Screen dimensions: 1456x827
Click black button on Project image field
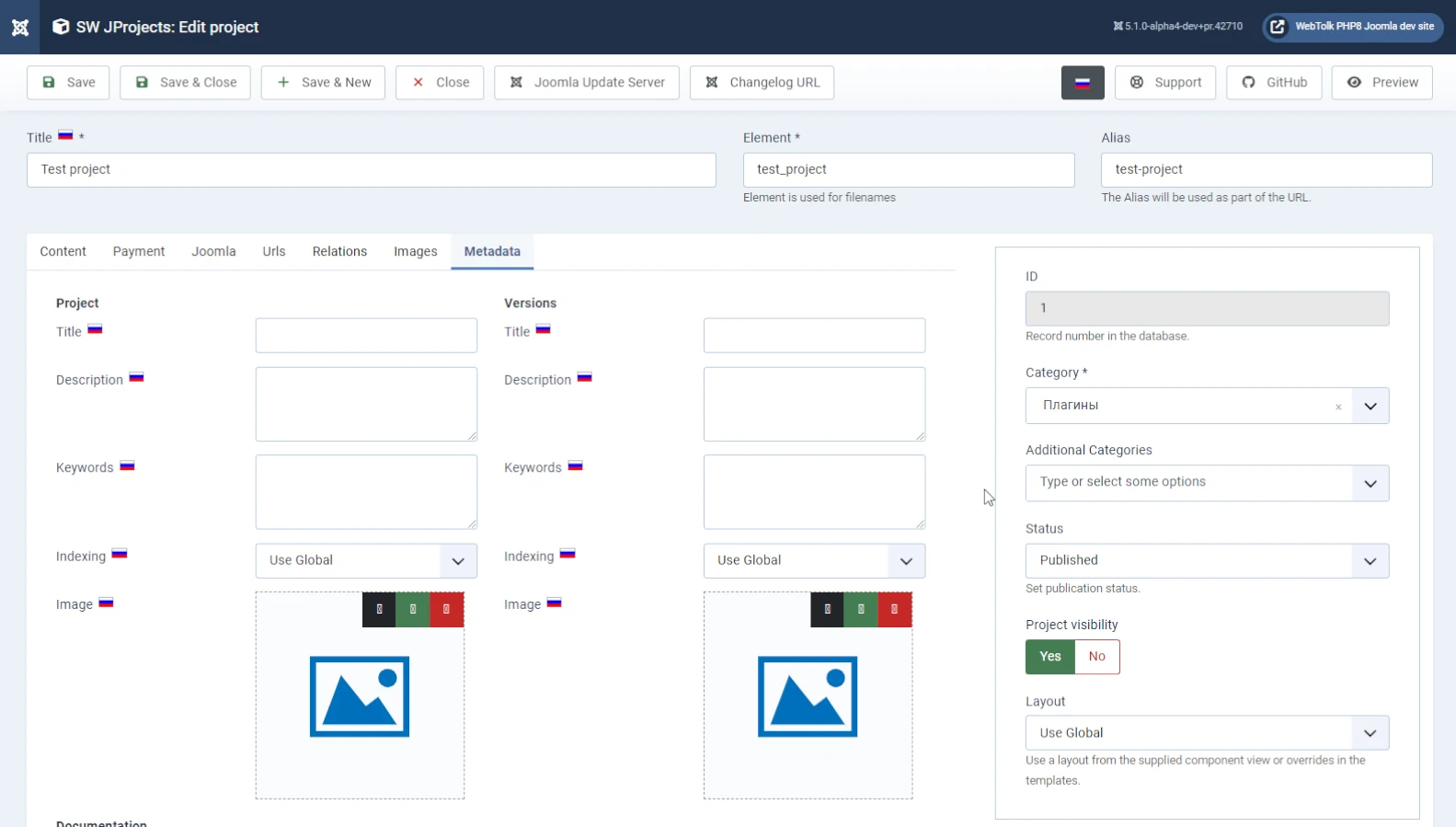(x=379, y=609)
